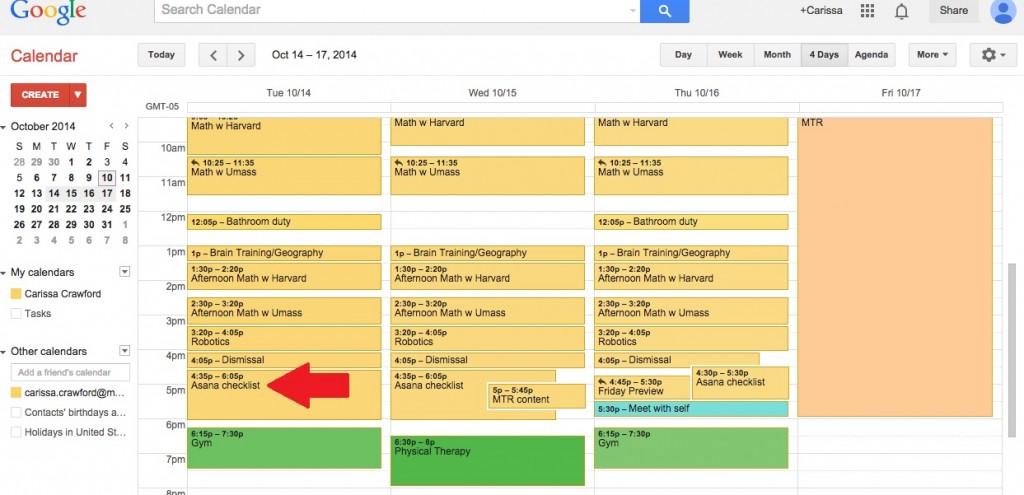Open Tue 10/14 day header
The image size is (1024, 495).
tap(289, 93)
